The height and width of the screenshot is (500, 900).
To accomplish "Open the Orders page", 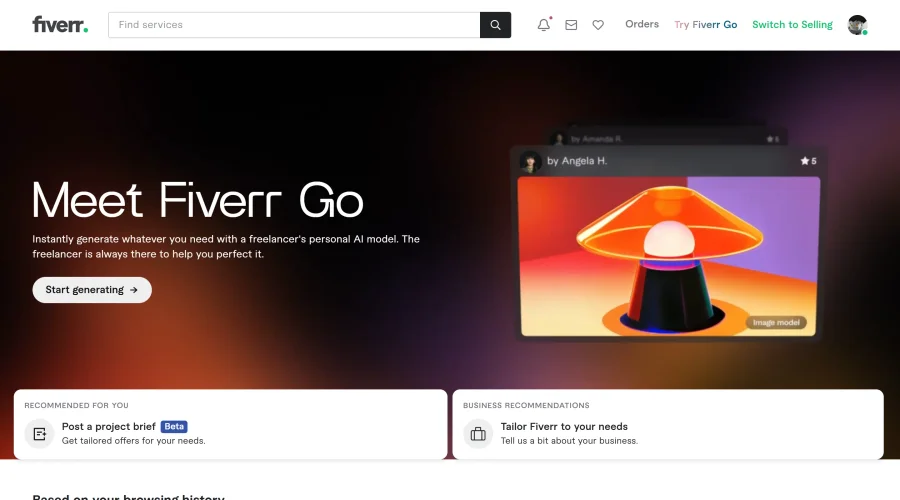I will [642, 24].
